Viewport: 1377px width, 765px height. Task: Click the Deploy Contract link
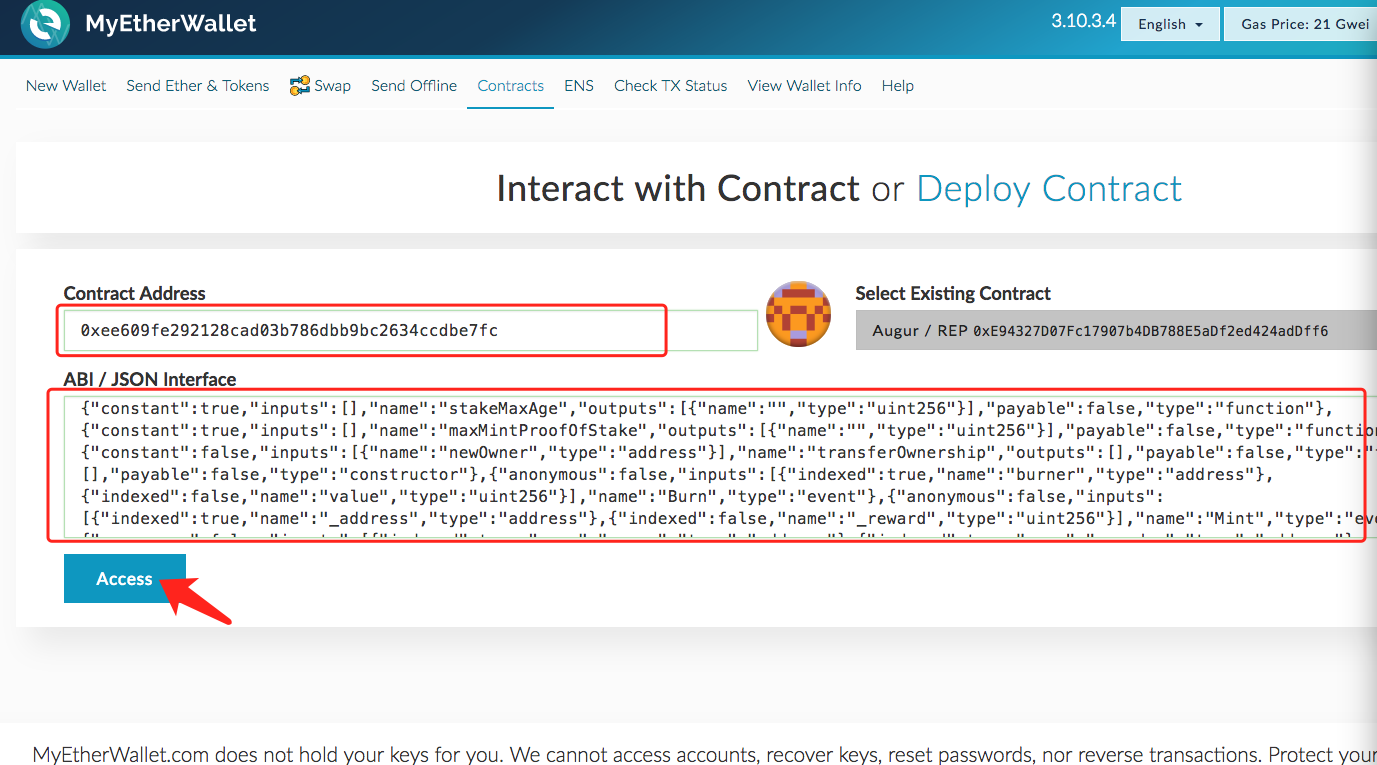(1049, 189)
